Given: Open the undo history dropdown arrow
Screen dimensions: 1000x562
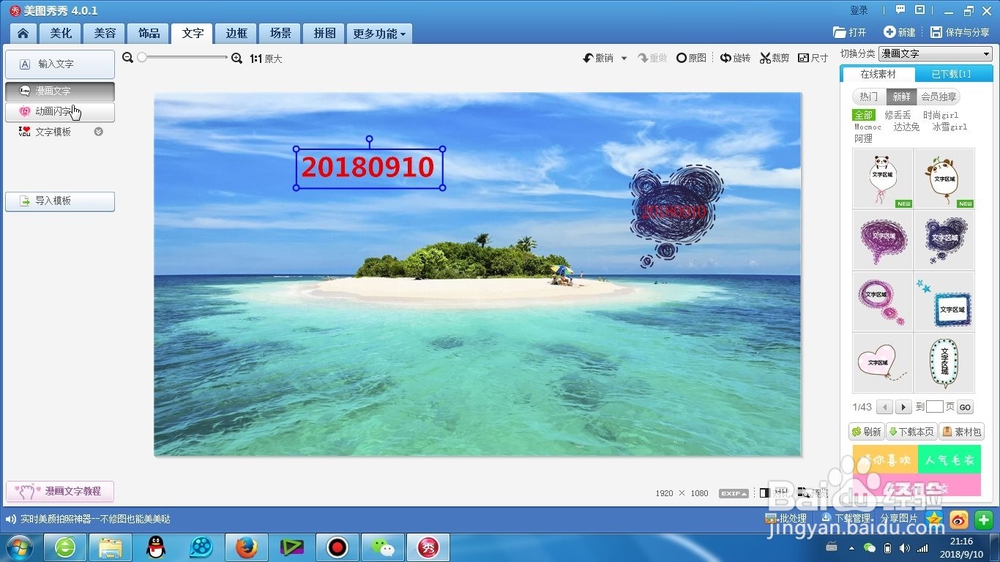Looking at the screenshot, I should (x=624, y=58).
